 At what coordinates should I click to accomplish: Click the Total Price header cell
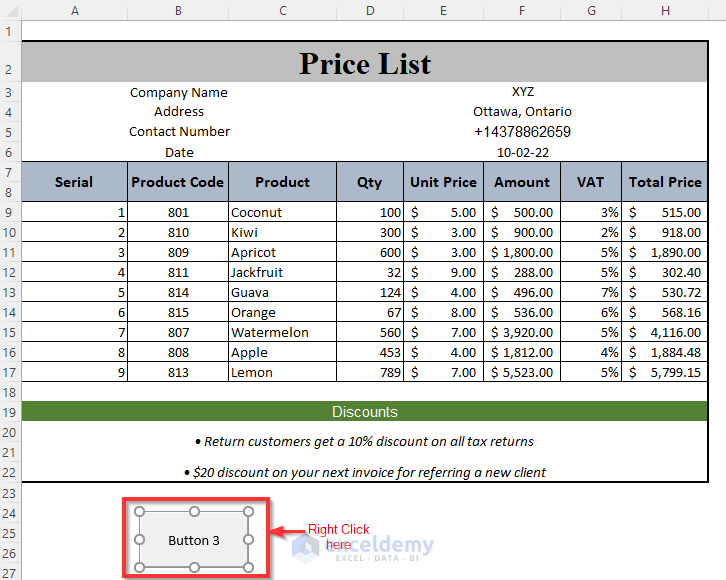coord(664,181)
